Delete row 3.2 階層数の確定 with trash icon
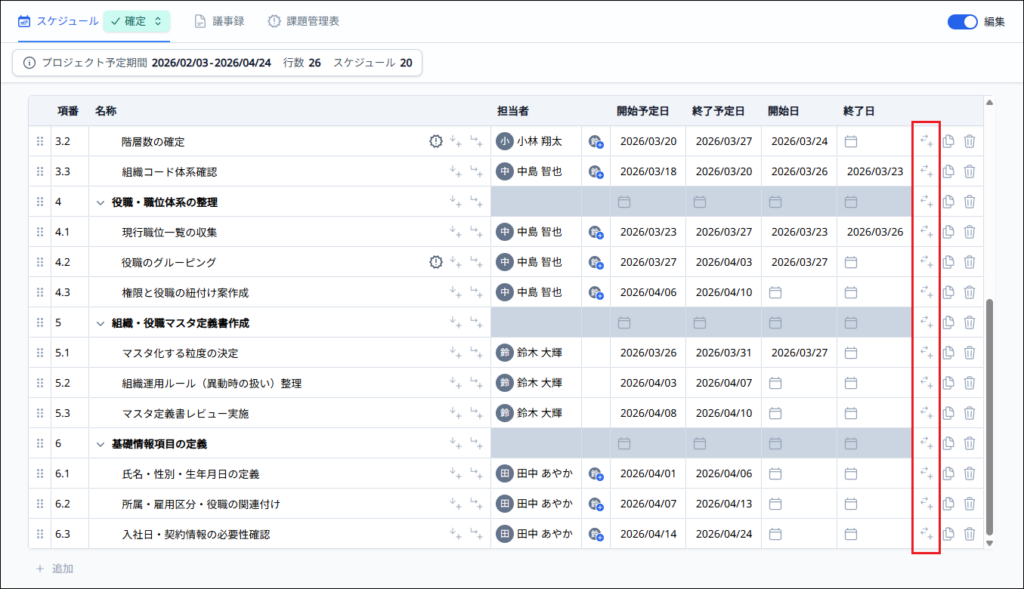 [969, 142]
